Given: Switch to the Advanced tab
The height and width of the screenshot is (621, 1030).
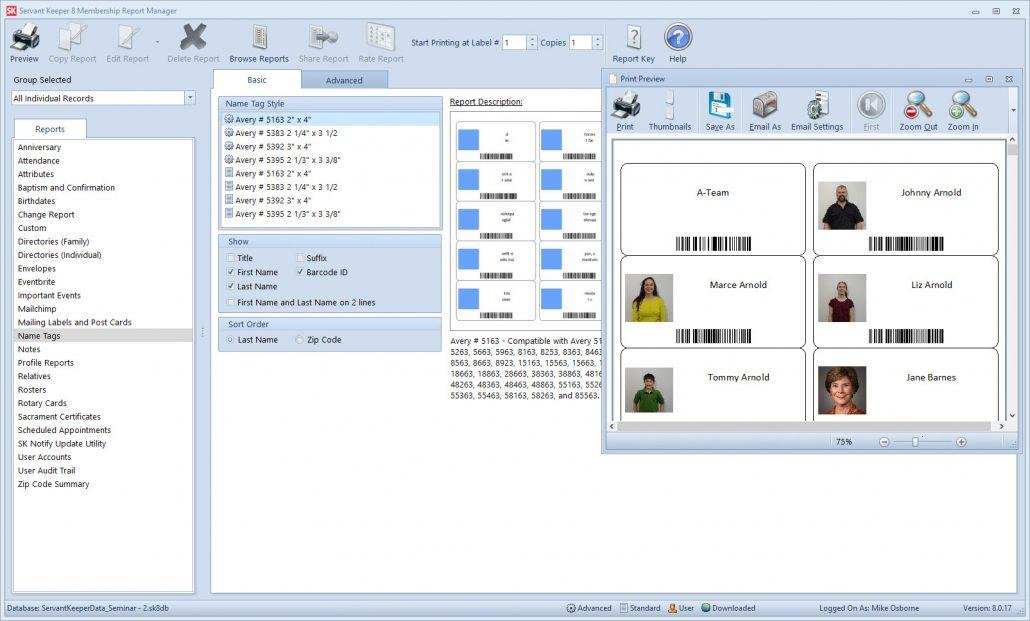Looking at the screenshot, I should [344, 80].
